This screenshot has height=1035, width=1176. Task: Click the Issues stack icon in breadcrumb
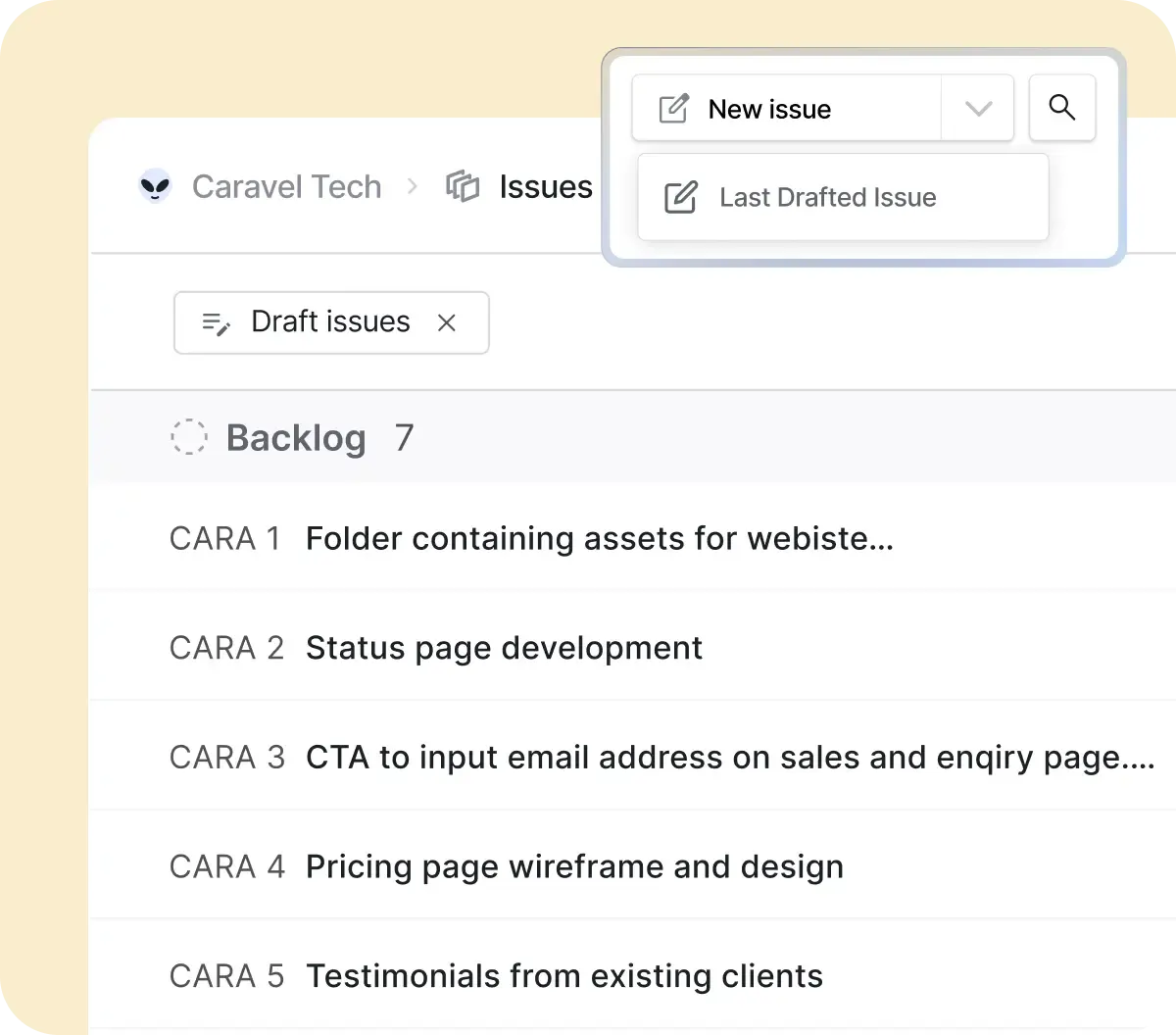point(463,186)
